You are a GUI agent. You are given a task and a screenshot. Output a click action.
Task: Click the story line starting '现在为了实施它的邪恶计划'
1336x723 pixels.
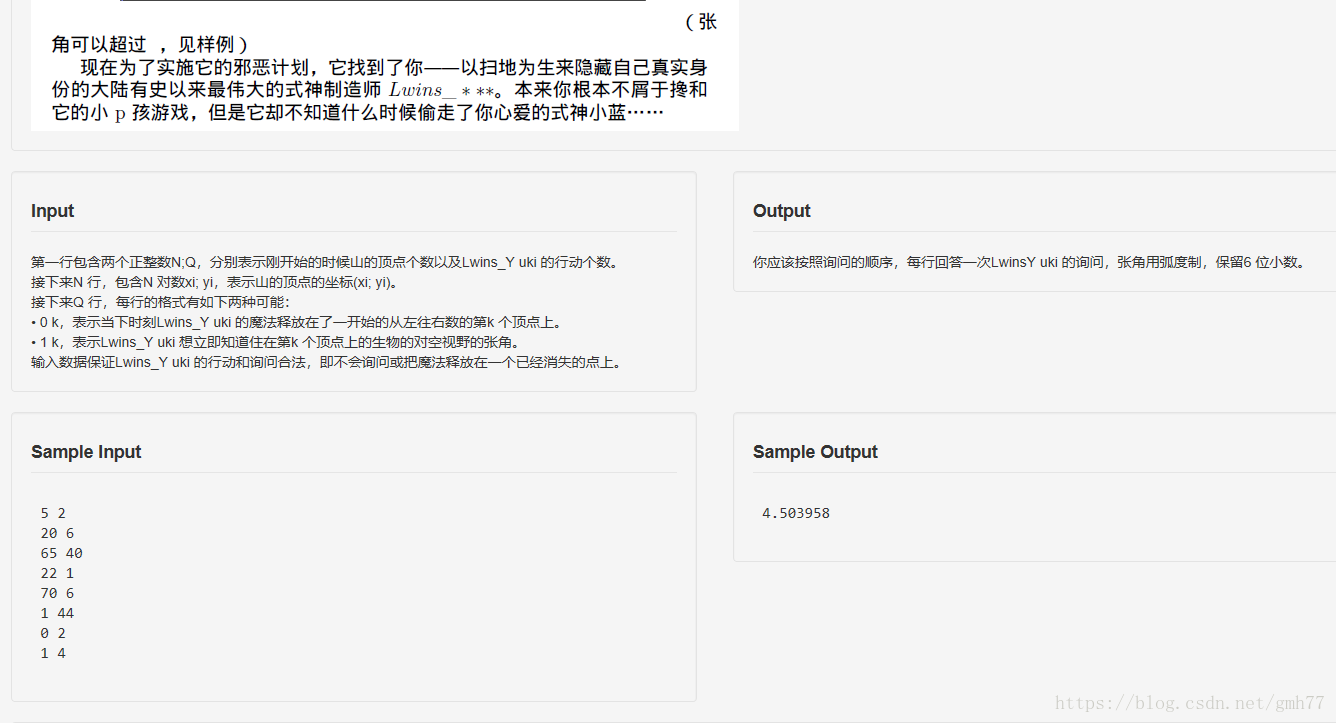click(x=394, y=67)
